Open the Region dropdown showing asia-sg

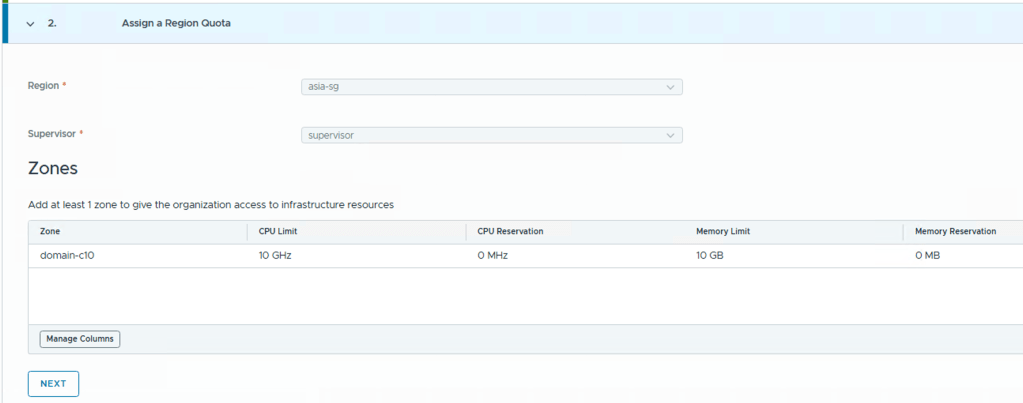tap(491, 87)
